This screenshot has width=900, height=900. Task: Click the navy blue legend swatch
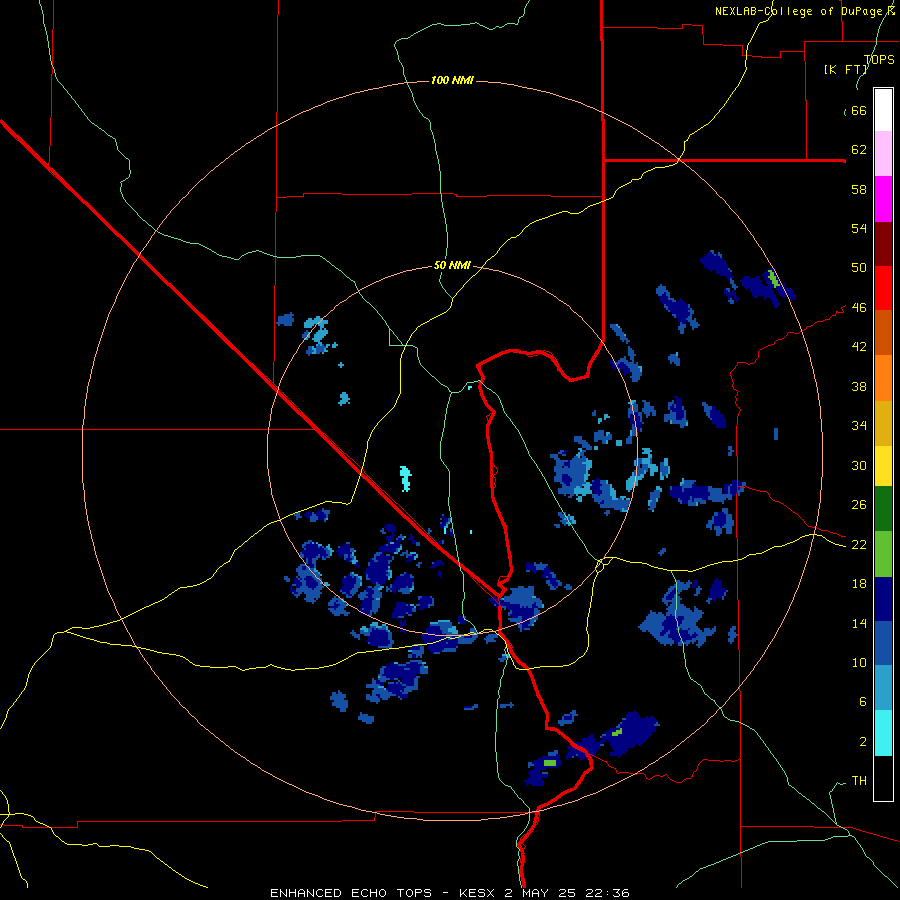tap(883, 599)
